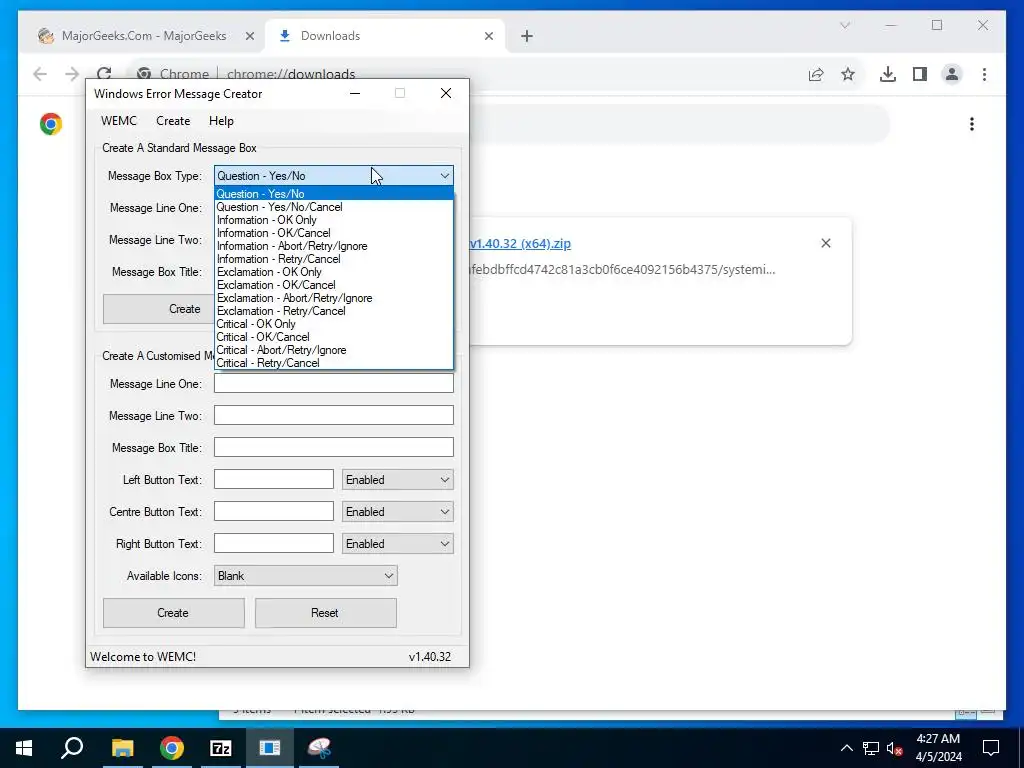Expand Left Button Enabled dropdown
Image resolution: width=1024 pixels, height=768 pixels.
398,480
